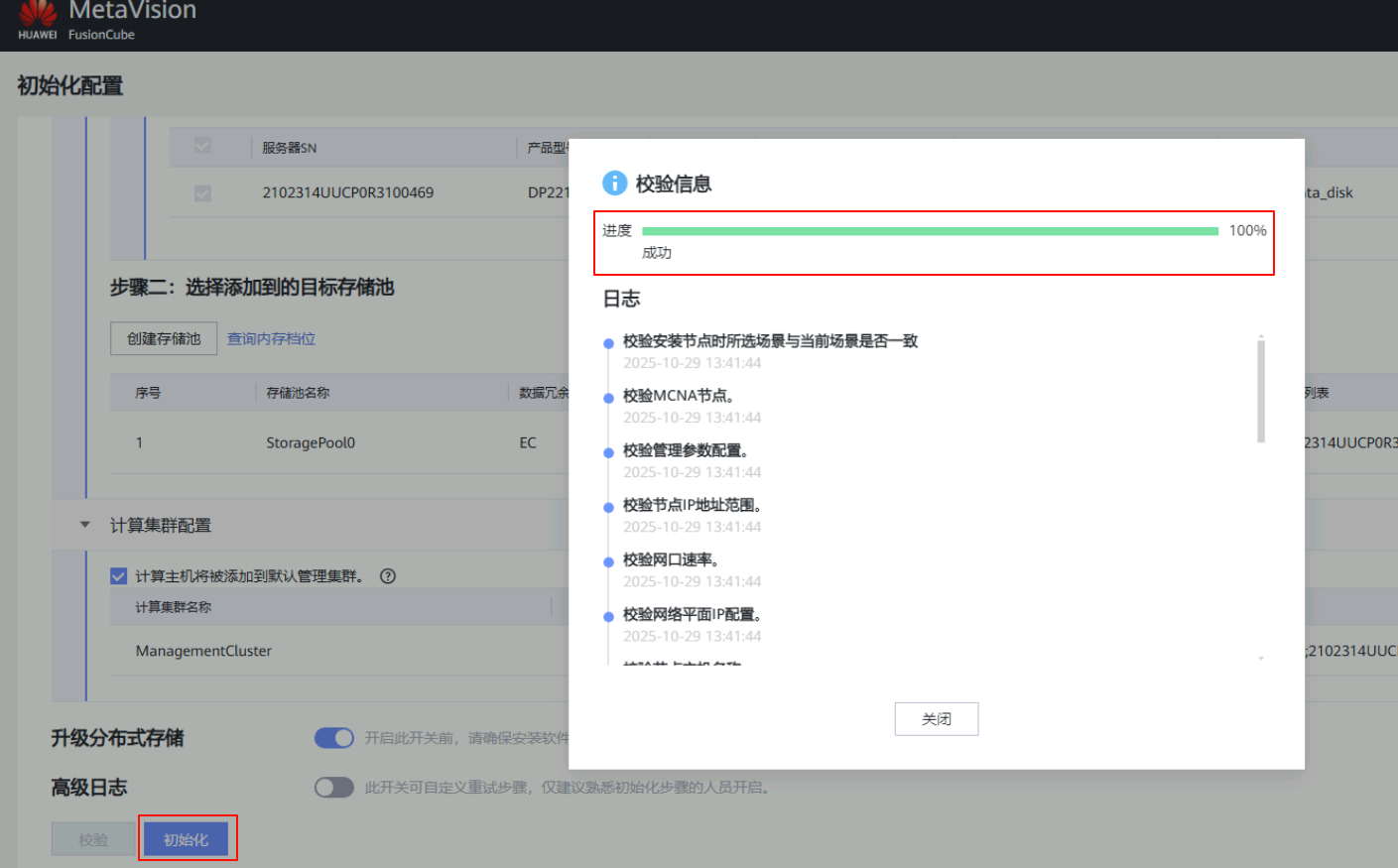This screenshot has height=868, width=1398.
Task: Collapse the 计算集群配置 section
Action: 85,525
